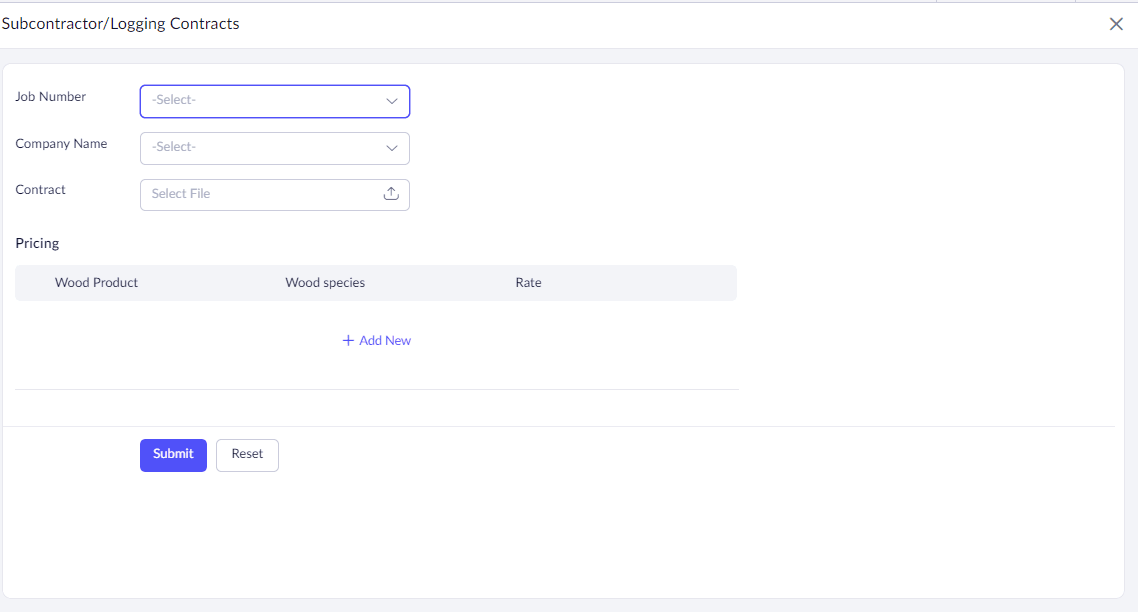Viewport: 1138px width, 612px height.
Task: Click the plus icon beside Add New
Action: pos(348,341)
